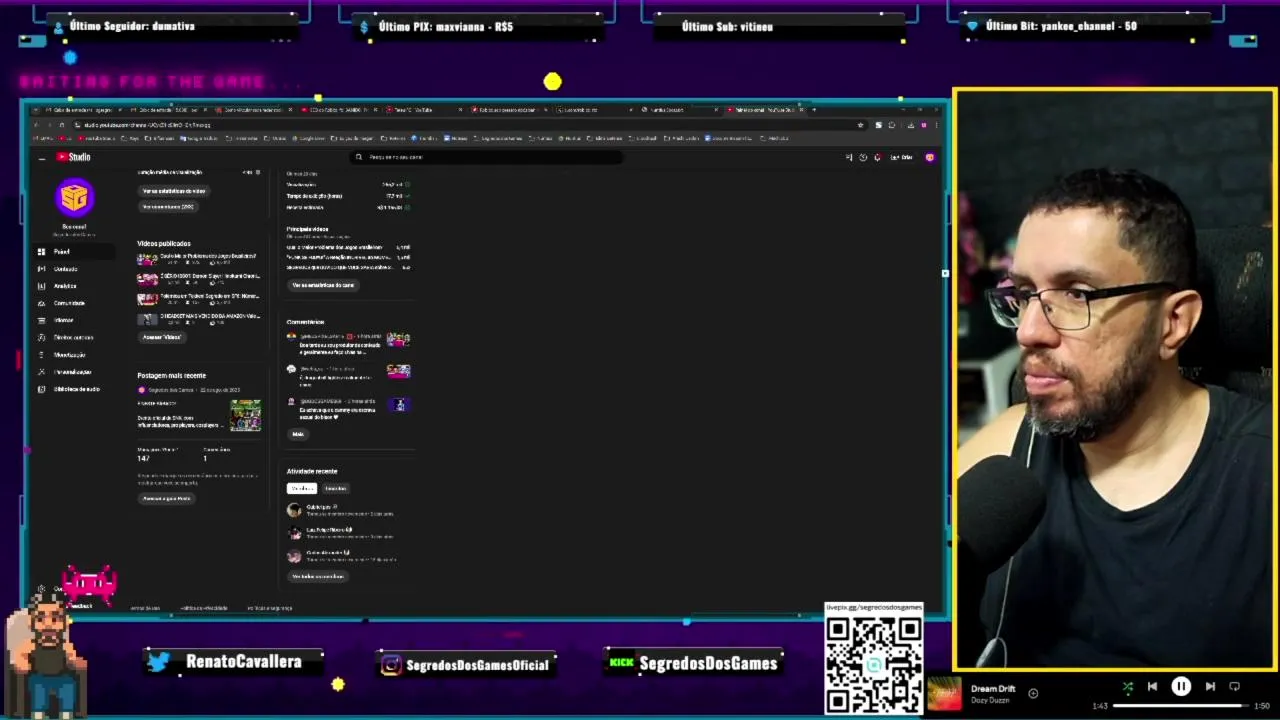Screen dimensions: 1280x720
Task: Click the Instagram SegredosDosGamesOficial label
Action: point(478,665)
